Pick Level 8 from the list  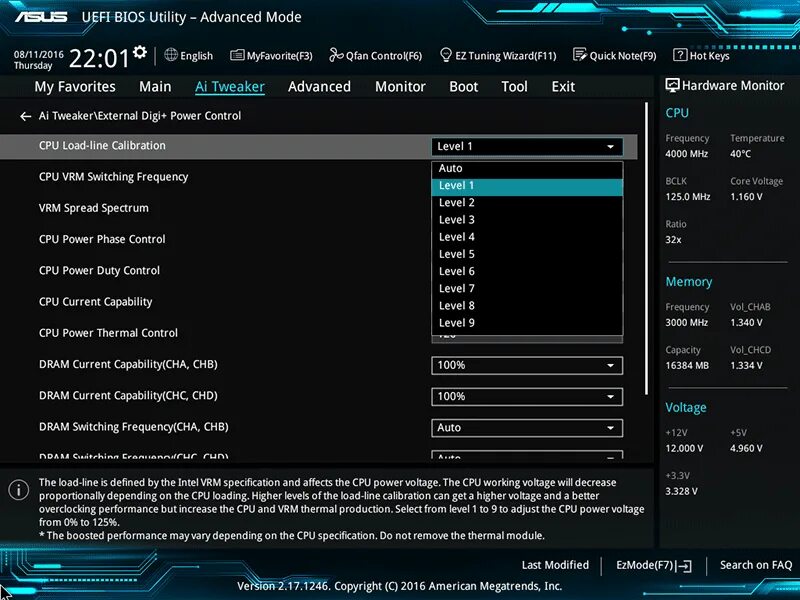(x=527, y=306)
